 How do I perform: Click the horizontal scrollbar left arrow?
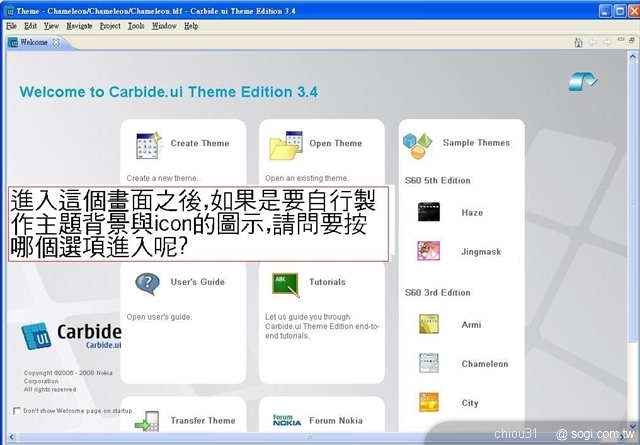[11, 438]
